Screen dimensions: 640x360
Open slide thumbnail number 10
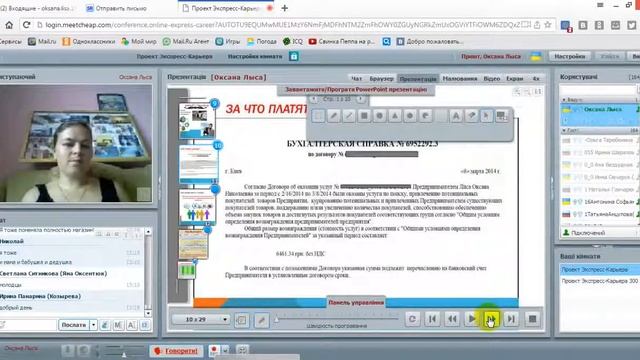tap(199, 164)
